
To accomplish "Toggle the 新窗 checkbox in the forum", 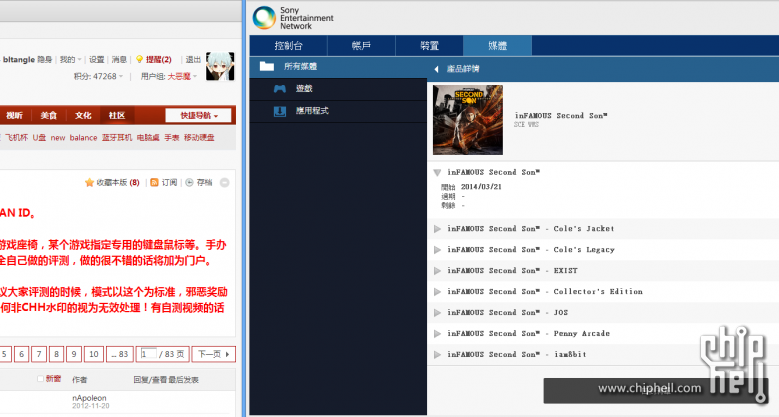I will [x=40, y=379].
